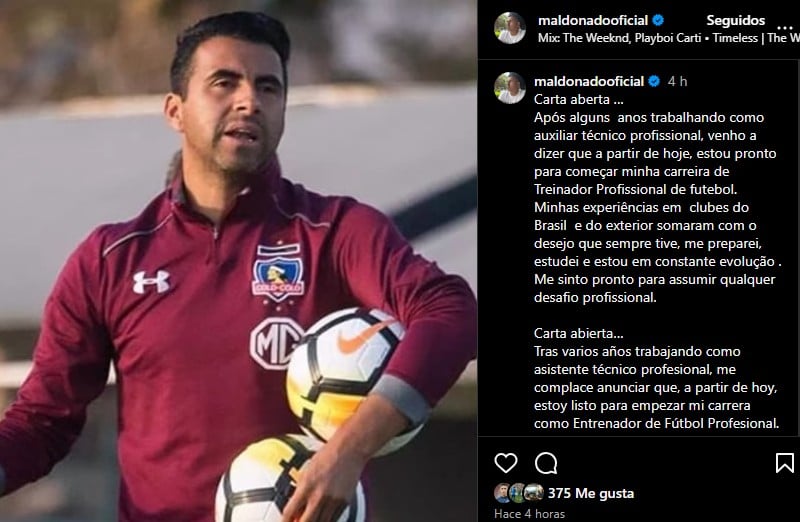Image resolution: width=800 pixels, height=522 pixels.
Task: Open maldonadooficial profile from header username
Action: (x=593, y=20)
